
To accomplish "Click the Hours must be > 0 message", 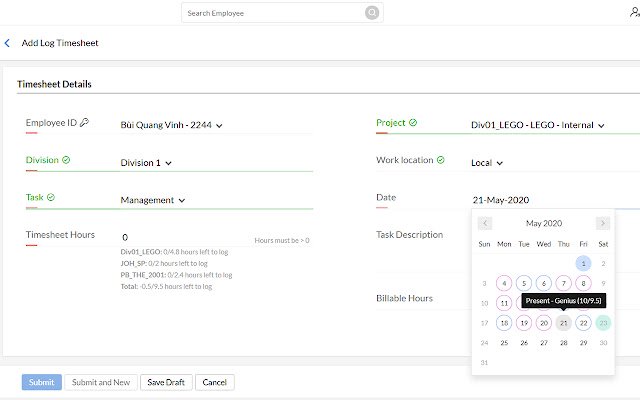I will [x=282, y=240].
